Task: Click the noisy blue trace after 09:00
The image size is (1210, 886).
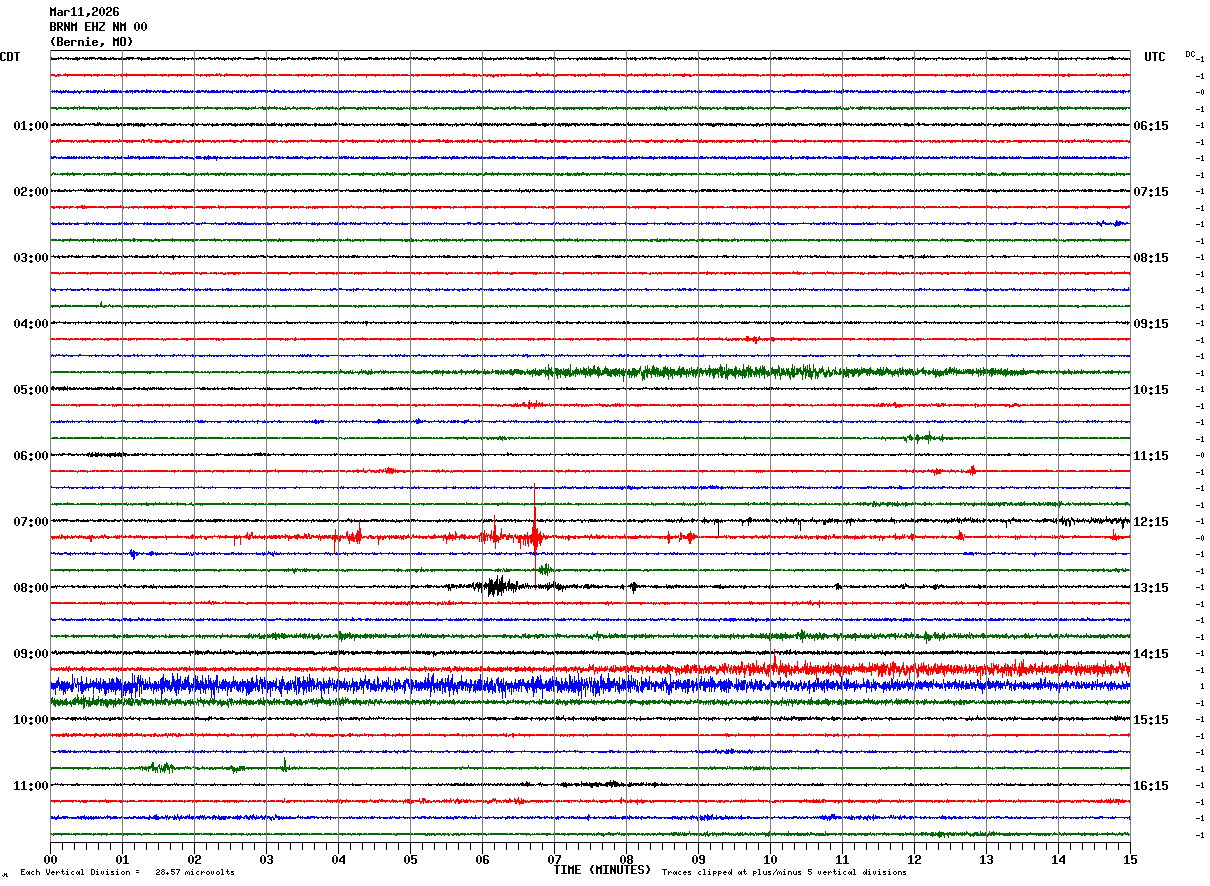Action: pos(590,685)
